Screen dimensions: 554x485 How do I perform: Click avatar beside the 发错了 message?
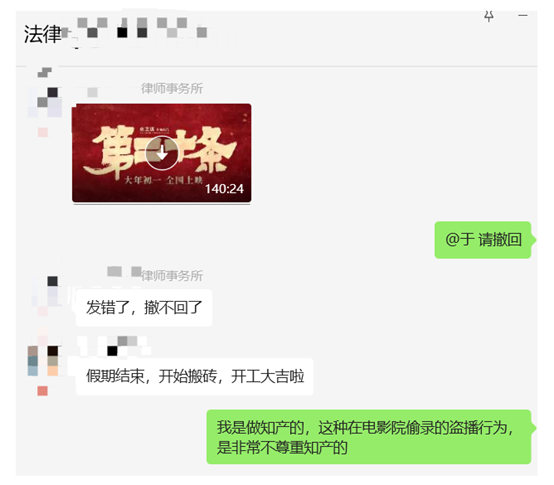[45, 291]
